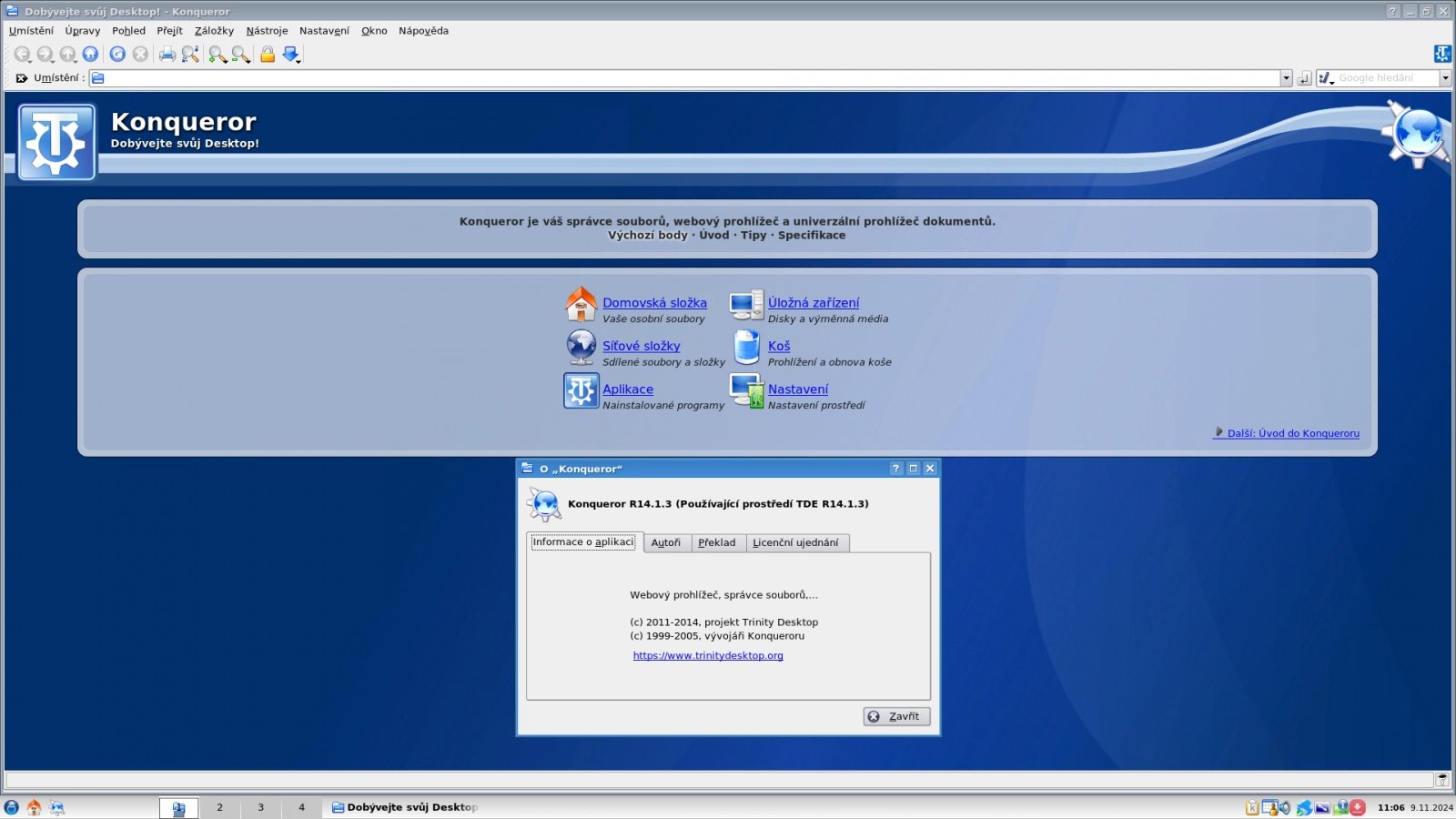Click the home folder icon in the panel

click(x=34, y=807)
